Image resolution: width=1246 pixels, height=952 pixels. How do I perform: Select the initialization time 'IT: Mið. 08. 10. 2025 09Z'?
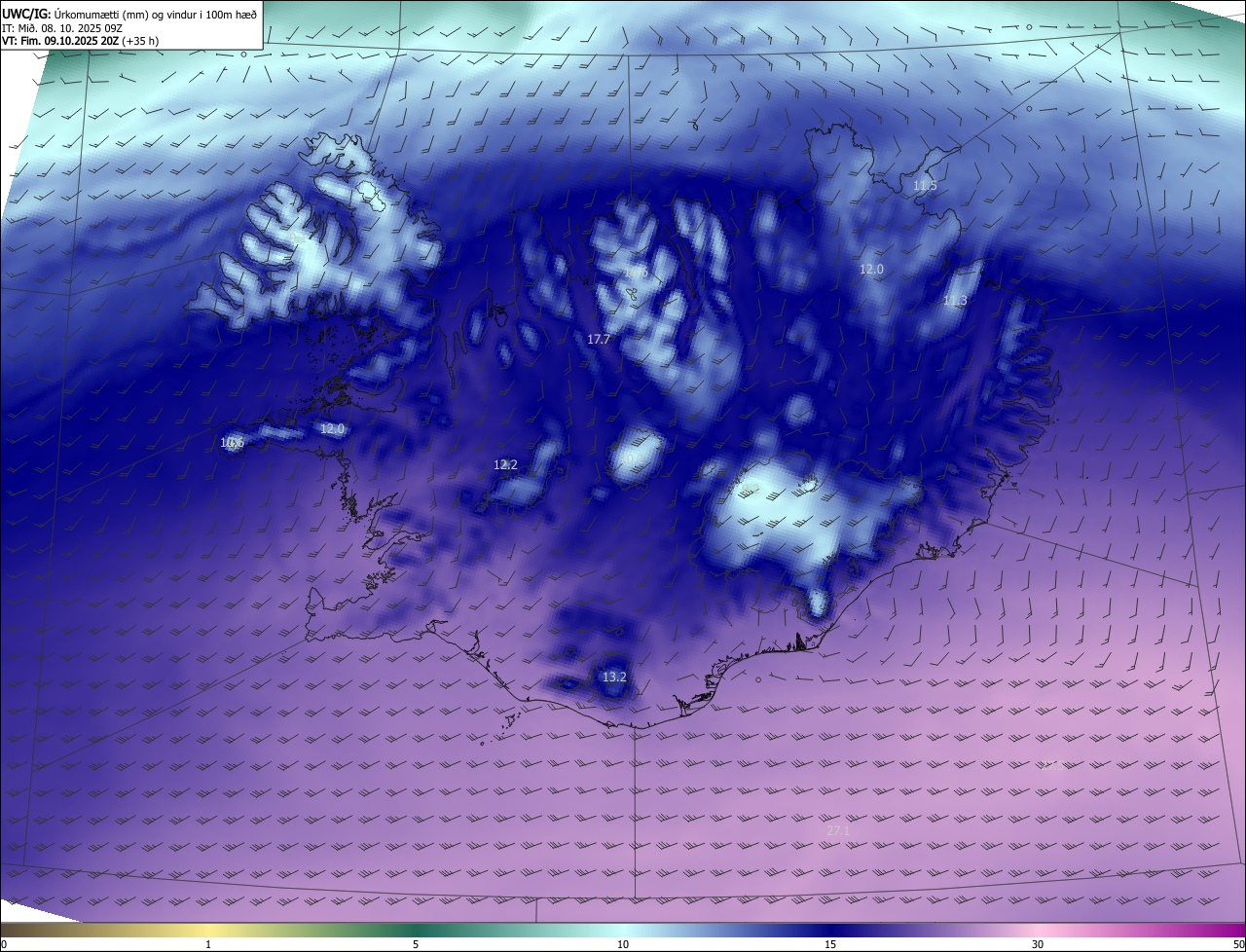click(64, 28)
